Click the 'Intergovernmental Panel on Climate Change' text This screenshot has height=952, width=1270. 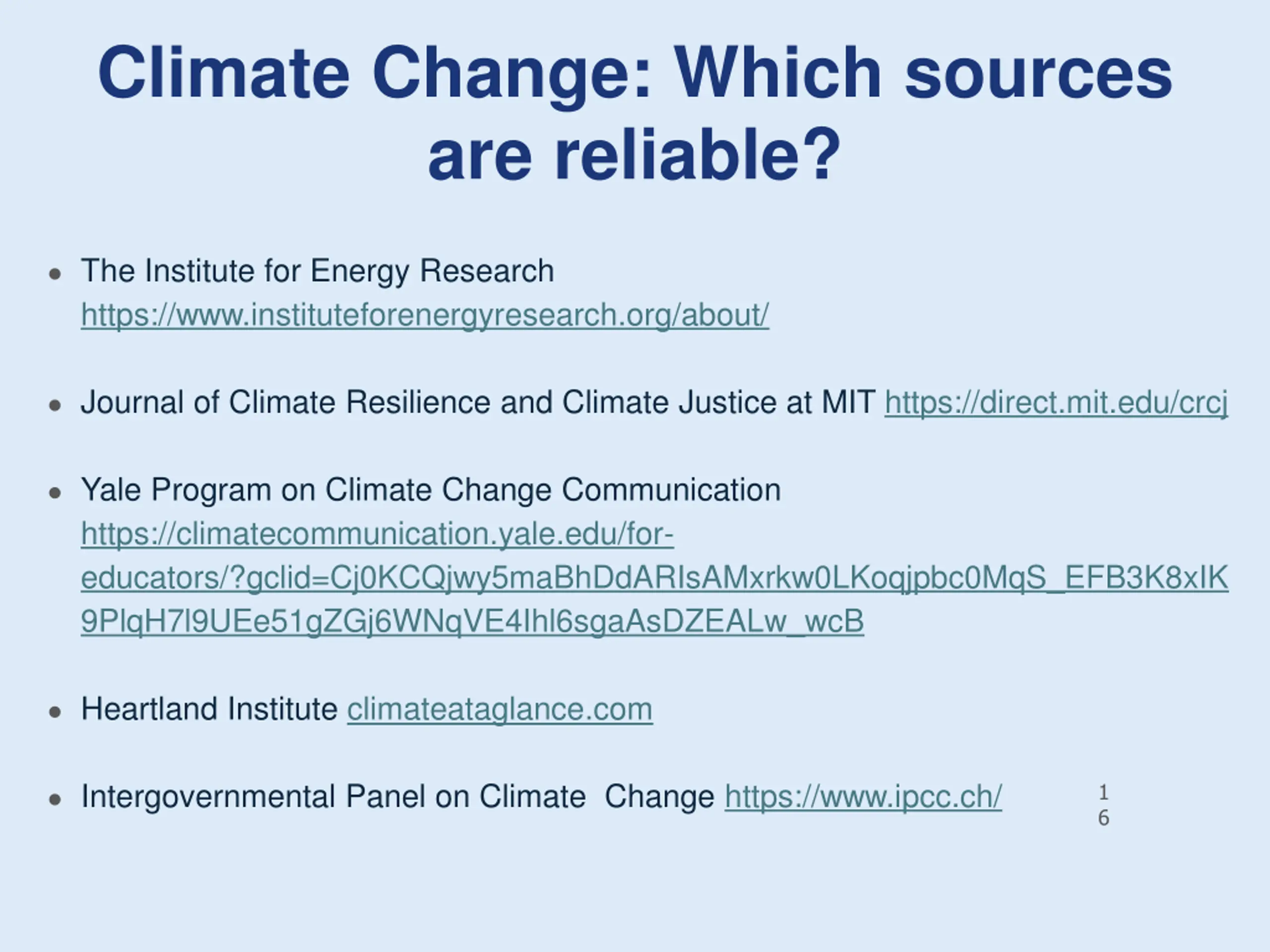[397, 796]
